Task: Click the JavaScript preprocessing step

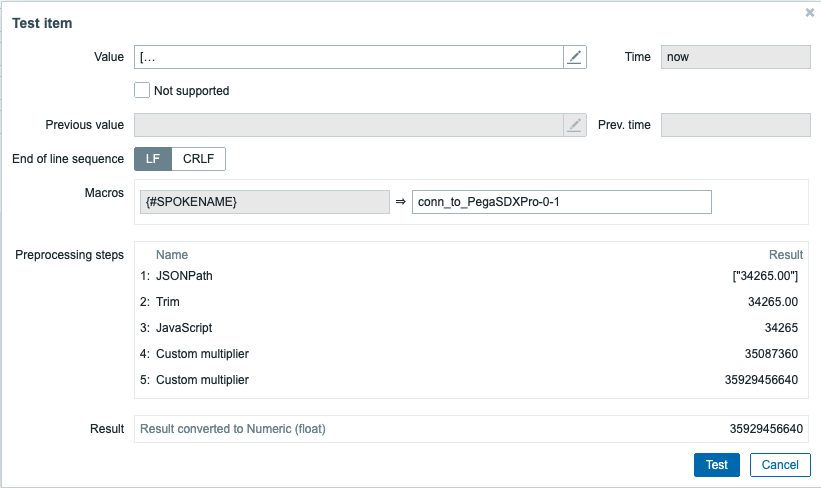Action: click(184, 328)
